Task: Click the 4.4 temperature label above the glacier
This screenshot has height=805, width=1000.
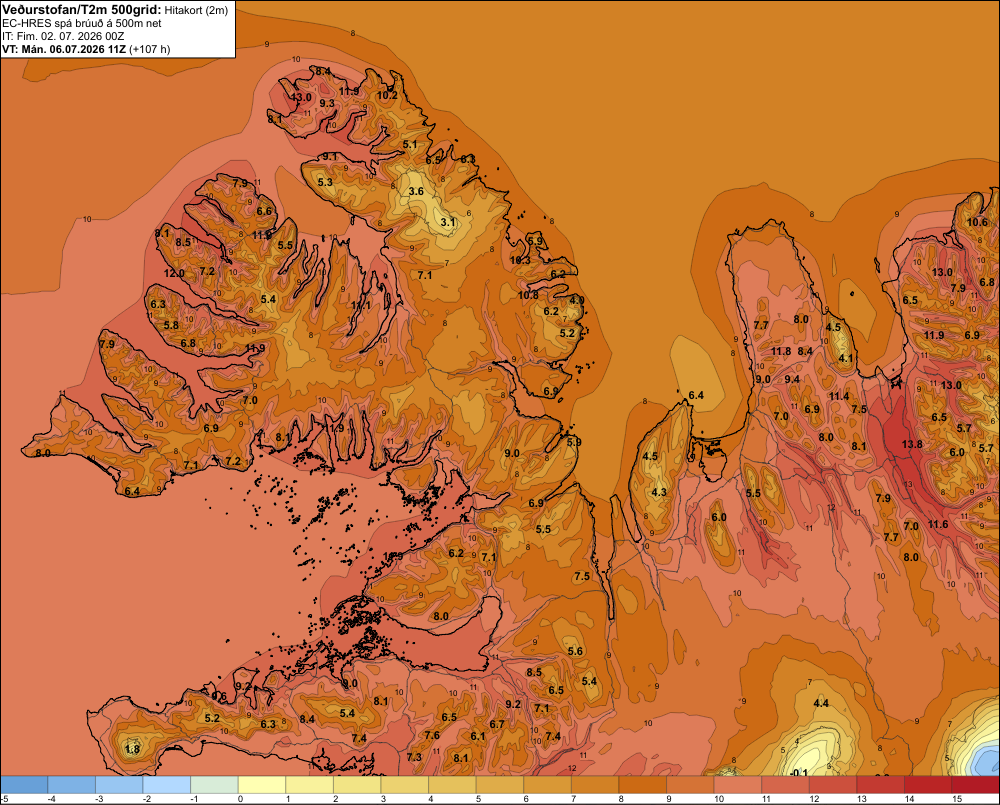Action: click(821, 703)
